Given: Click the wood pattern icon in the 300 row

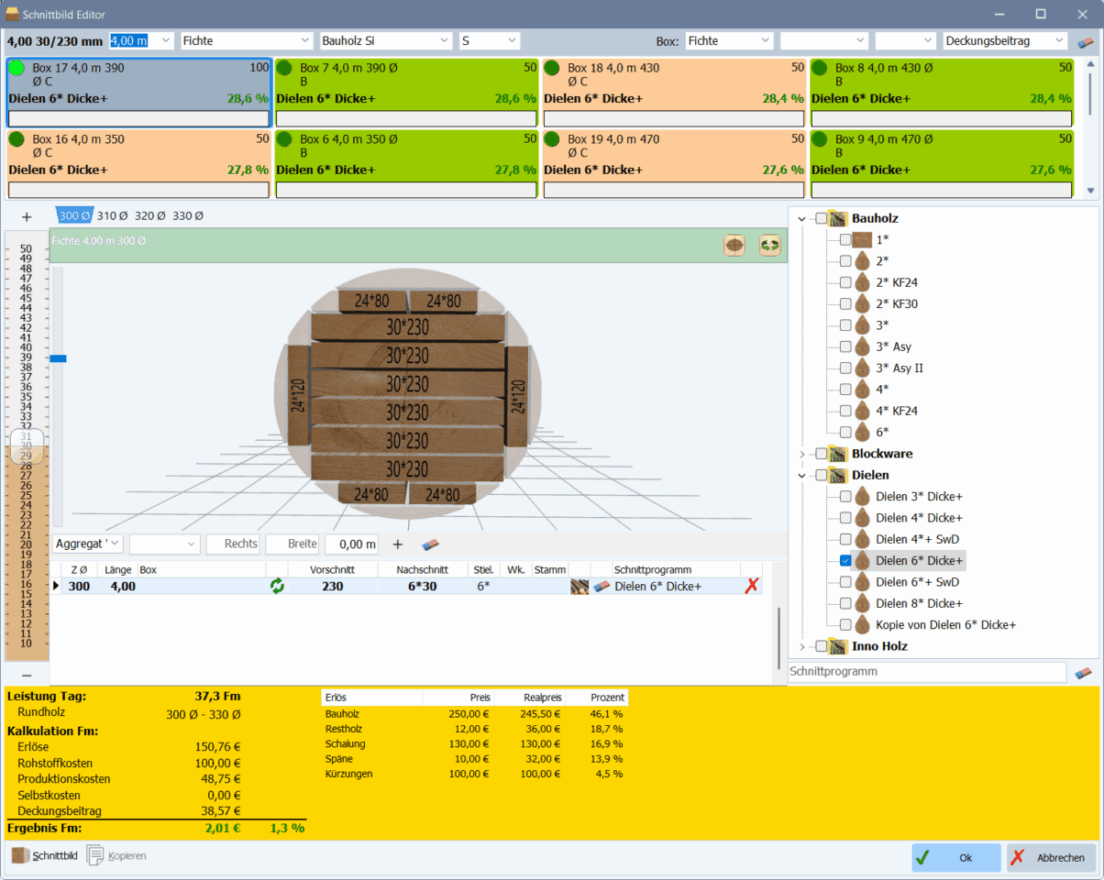Looking at the screenshot, I should (x=579, y=586).
